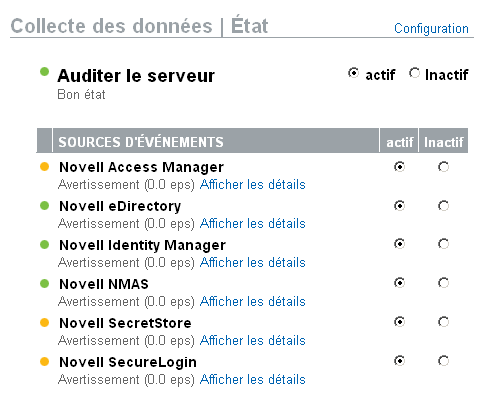This screenshot has width=489, height=416.
Task: Open Afficher les détails for Novell eDirectory
Action: pos(253,223)
